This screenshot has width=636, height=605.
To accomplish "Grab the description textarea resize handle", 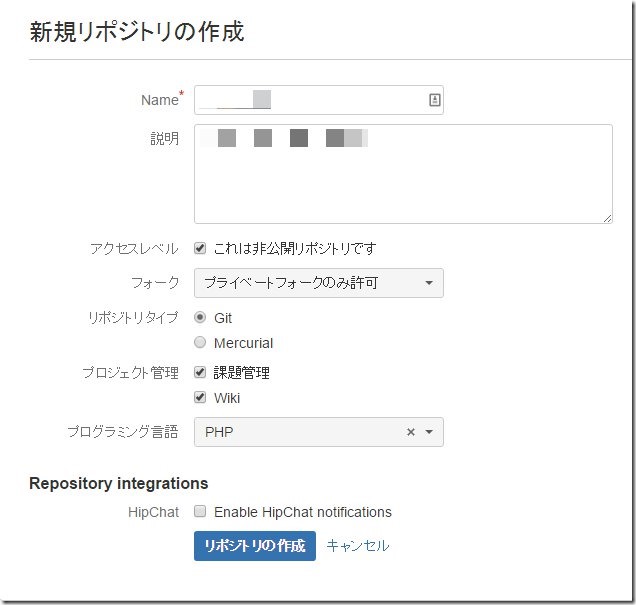I will (607, 218).
